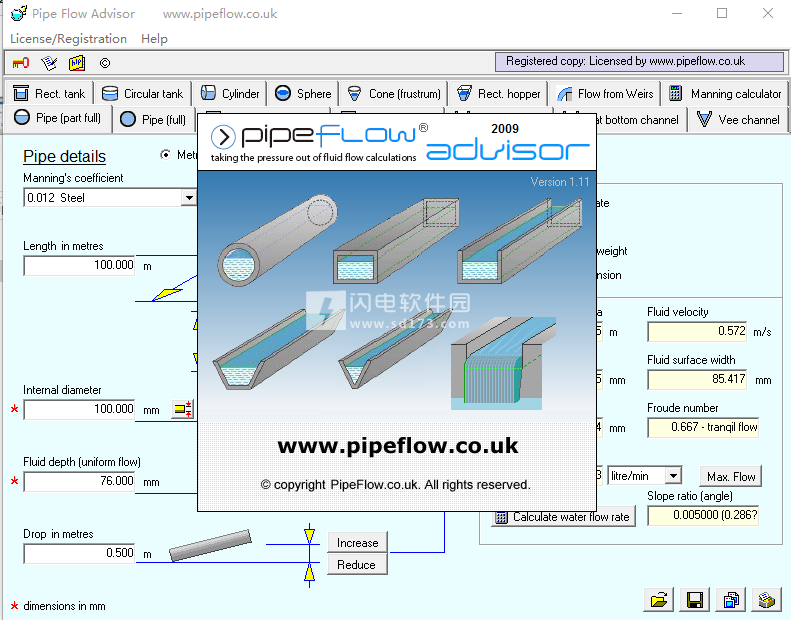This screenshot has width=791, height=620.
Task: Open pipe size chooser icon beside diameter
Action: [x=183, y=409]
